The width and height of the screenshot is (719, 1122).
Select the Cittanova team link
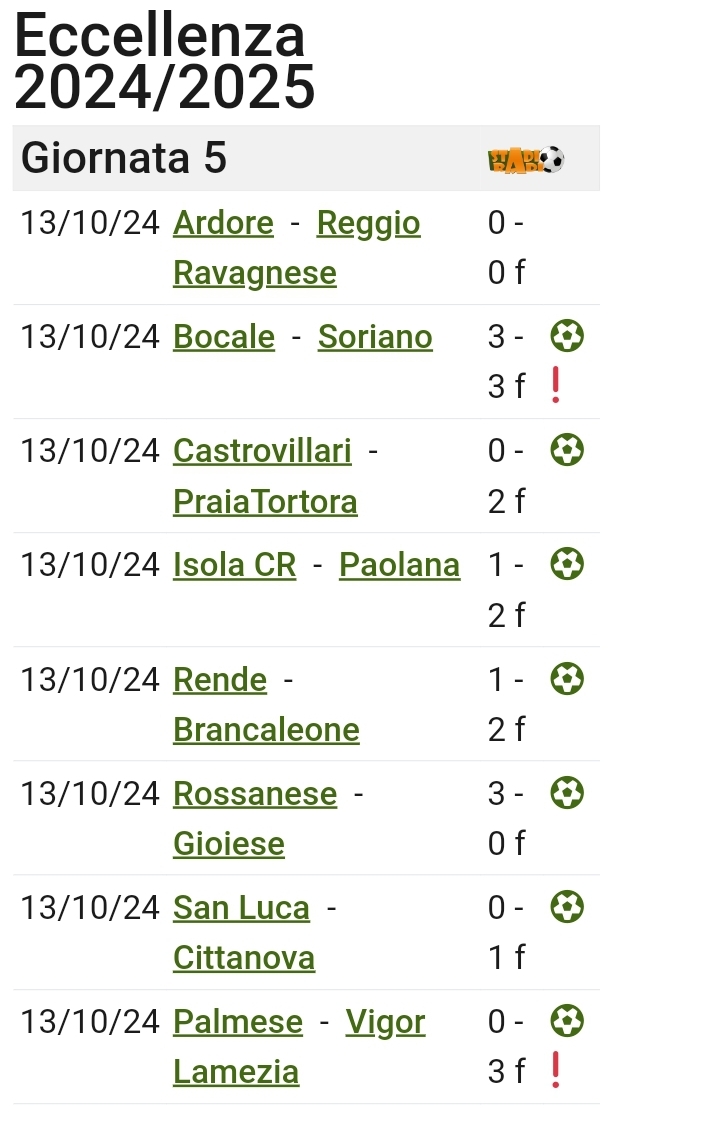pyautogui.click(x=243, y=958)
